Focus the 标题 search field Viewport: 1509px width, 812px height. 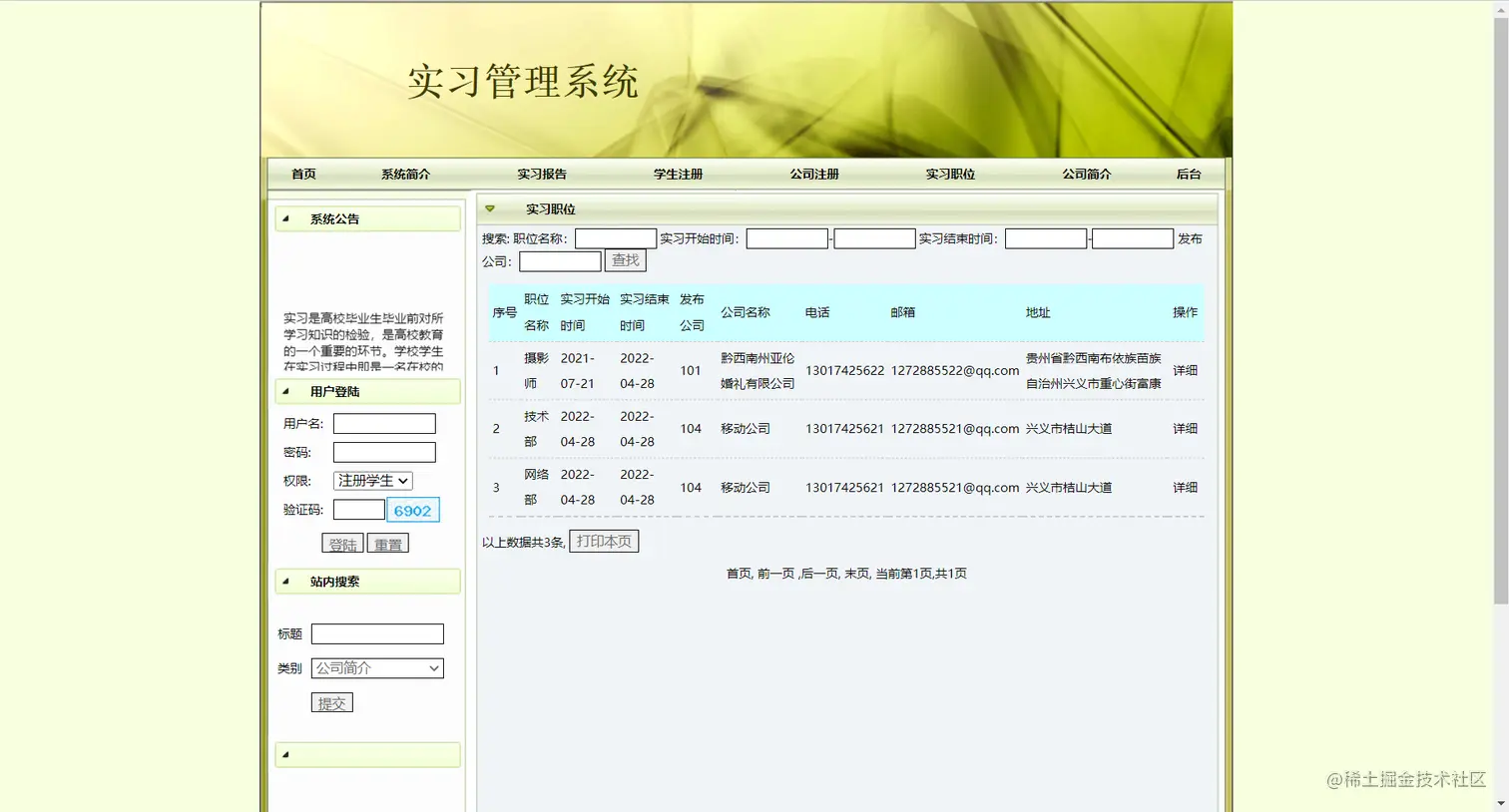point(377,633)
